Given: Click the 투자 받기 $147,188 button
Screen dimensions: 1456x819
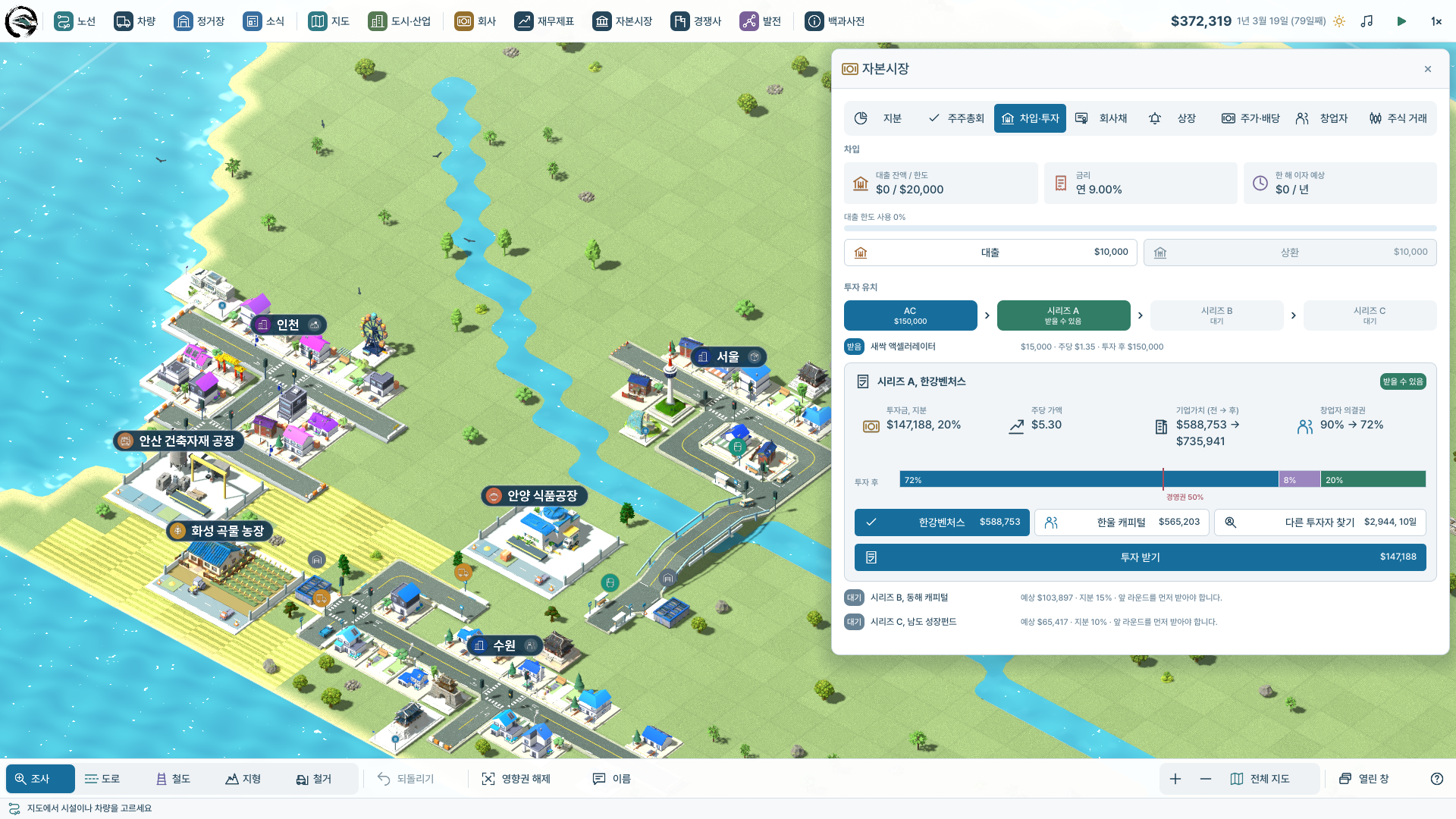Looking at the screenshot, I should tap(1141, 557).
